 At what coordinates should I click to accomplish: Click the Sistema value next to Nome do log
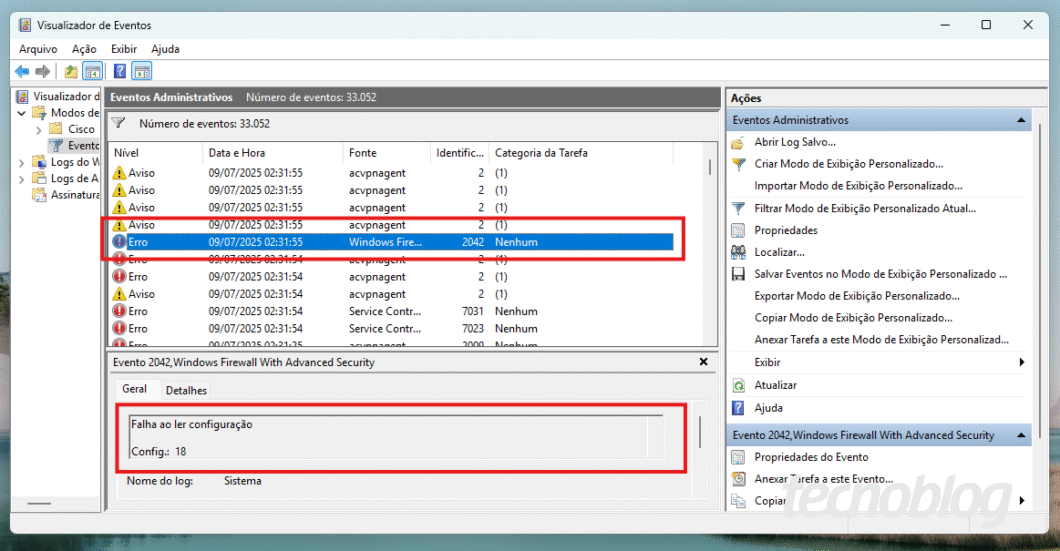pos(243,481)
